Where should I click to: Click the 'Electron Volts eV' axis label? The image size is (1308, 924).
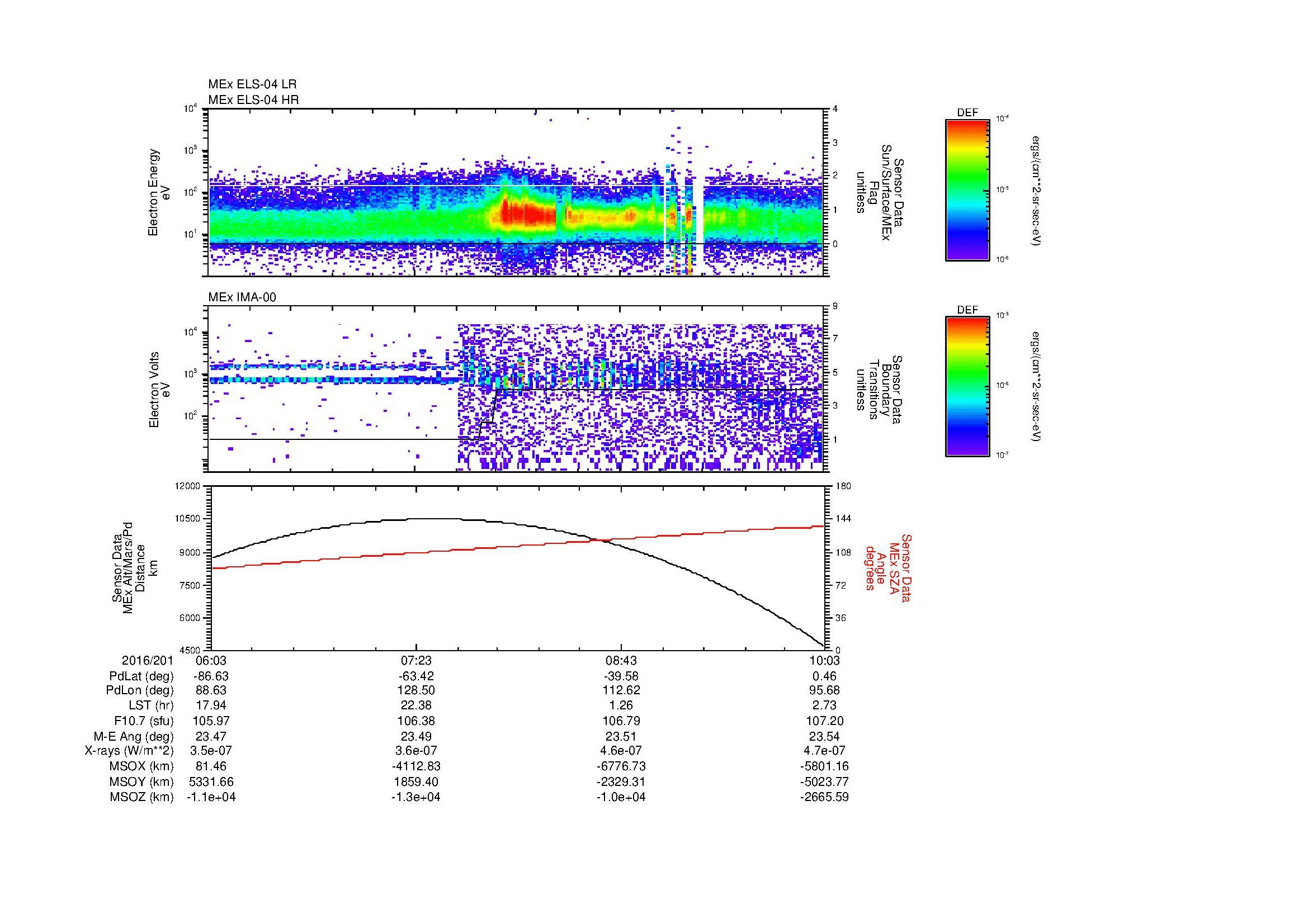pyautogui.click(x=159, y=390)
